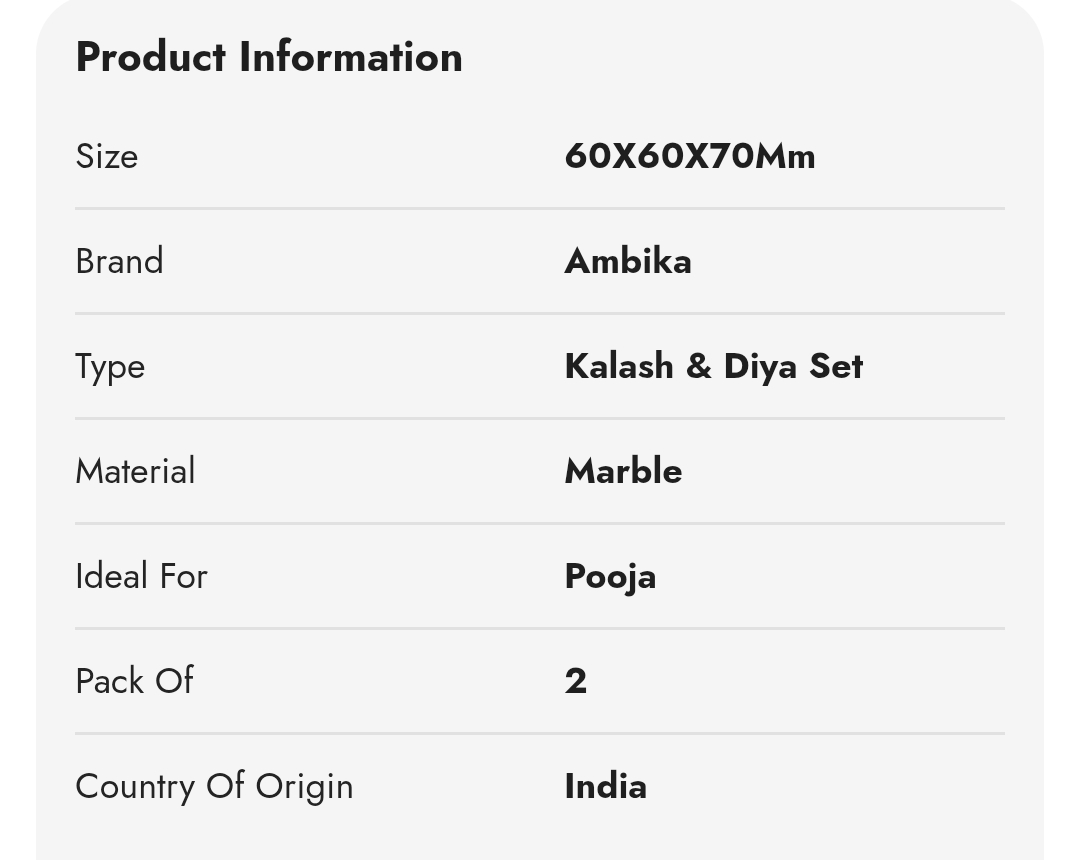Click the divider between Material and Ideal For

pyautogui.click(x=540, y=523)
